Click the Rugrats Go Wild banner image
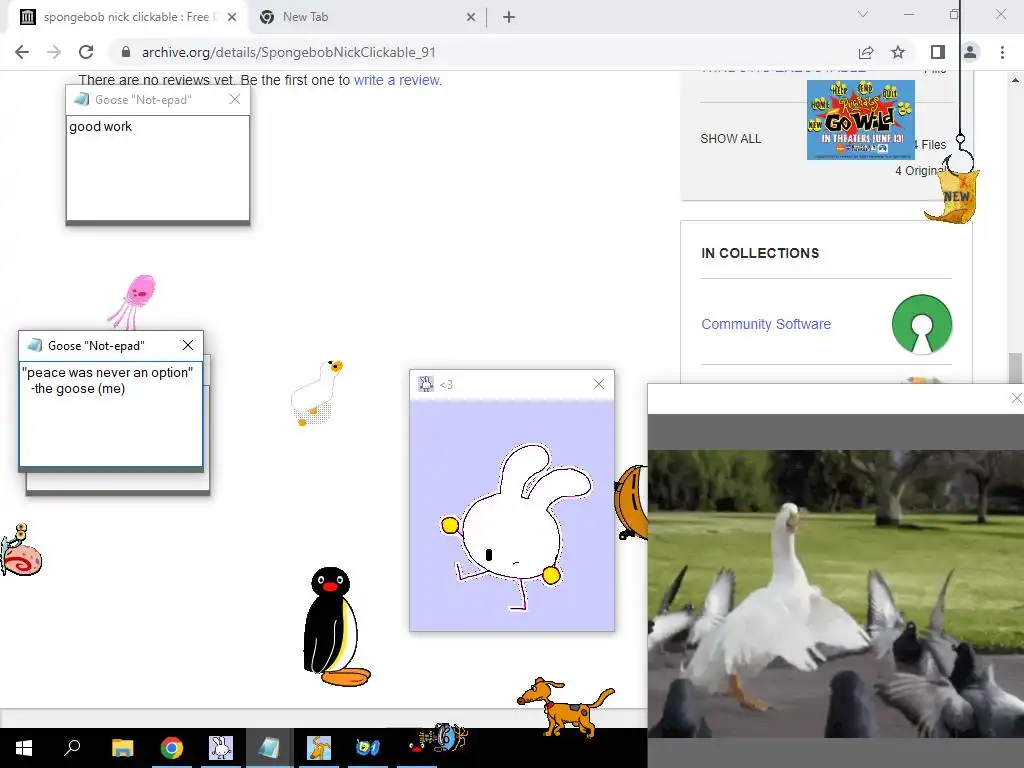 (x=861, y=120)
